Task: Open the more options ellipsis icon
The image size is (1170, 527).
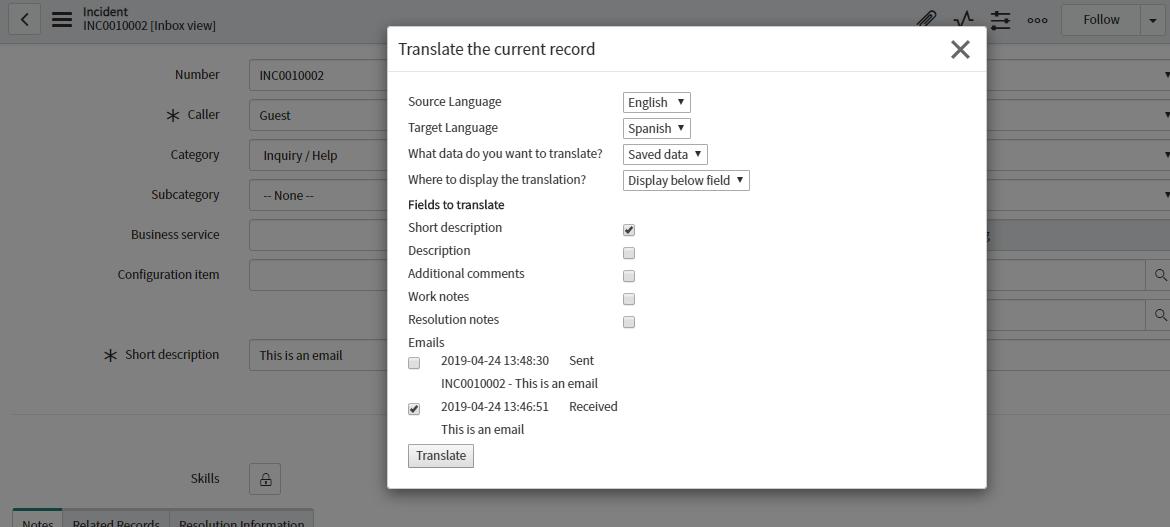Action: pyautogui.click(x=1037, y=20)
